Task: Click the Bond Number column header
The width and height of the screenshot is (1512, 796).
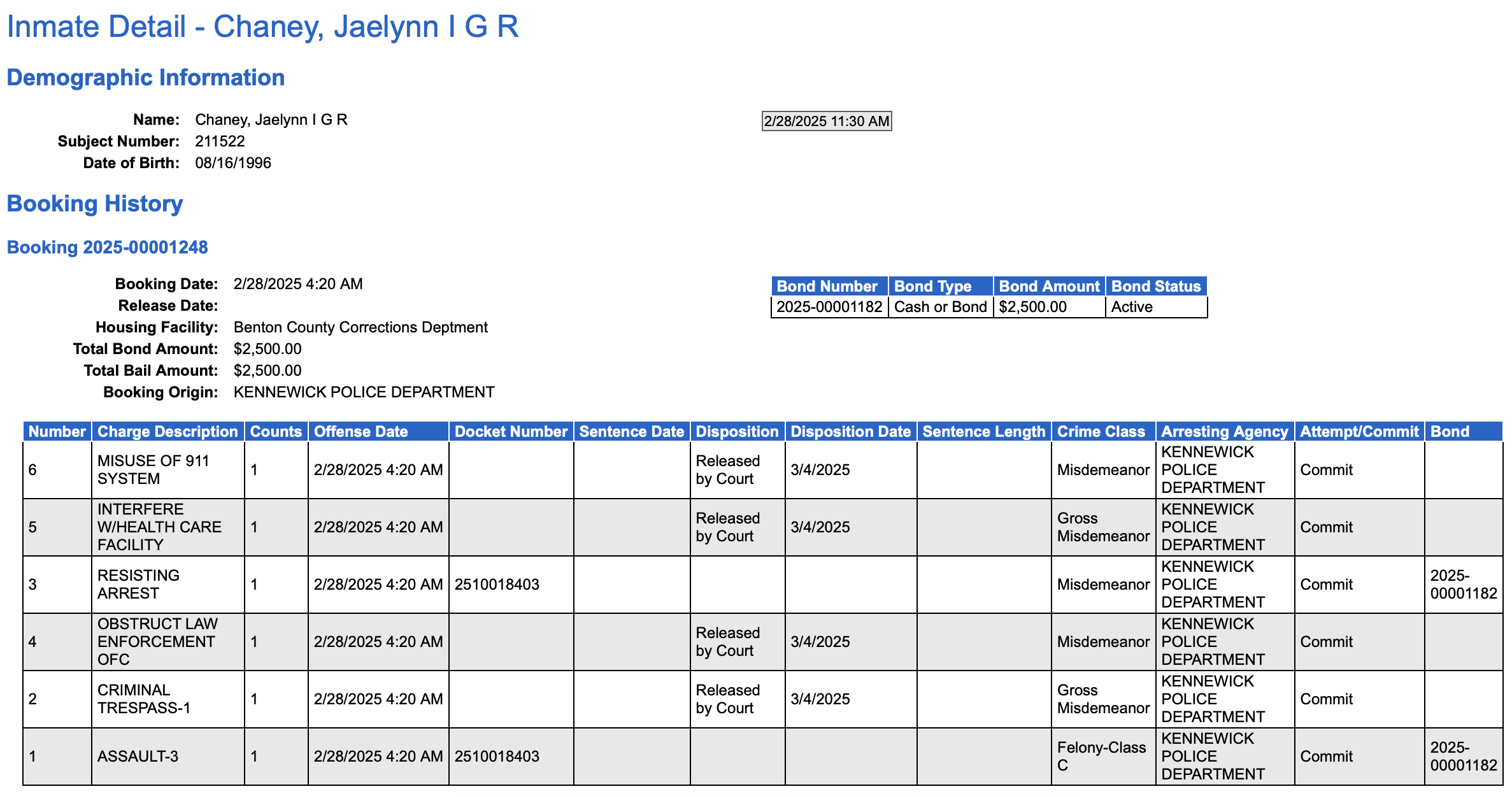Action: click(x=829, y=287)
